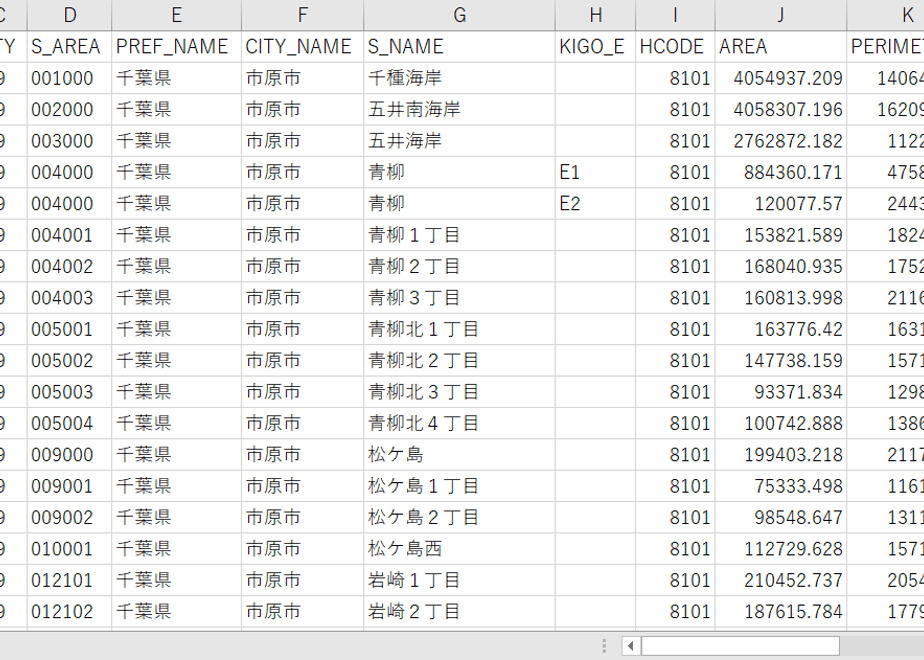This screenshot has width=924, height=660.
Task: Click AREA value 120077.57
Action: [781, 203]
